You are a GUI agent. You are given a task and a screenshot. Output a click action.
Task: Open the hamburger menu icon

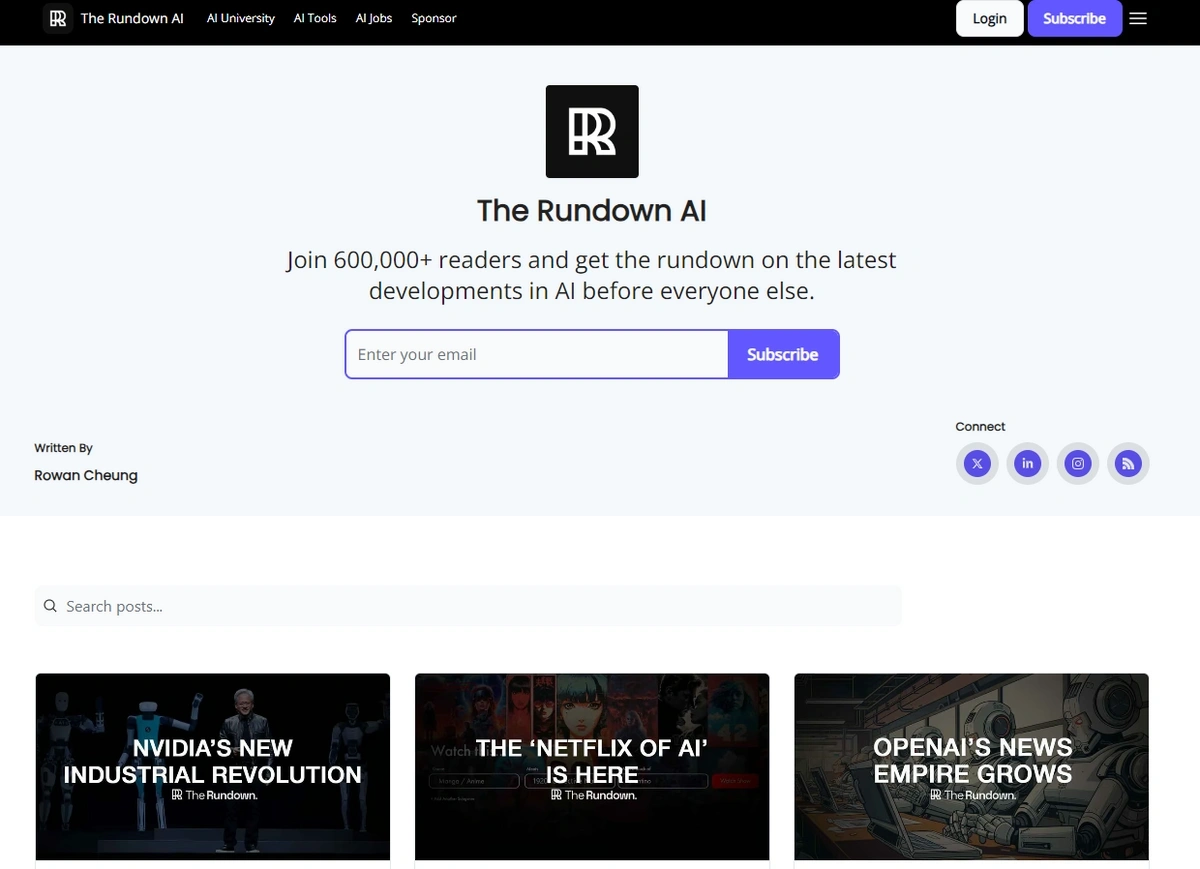pos(1138,18)
